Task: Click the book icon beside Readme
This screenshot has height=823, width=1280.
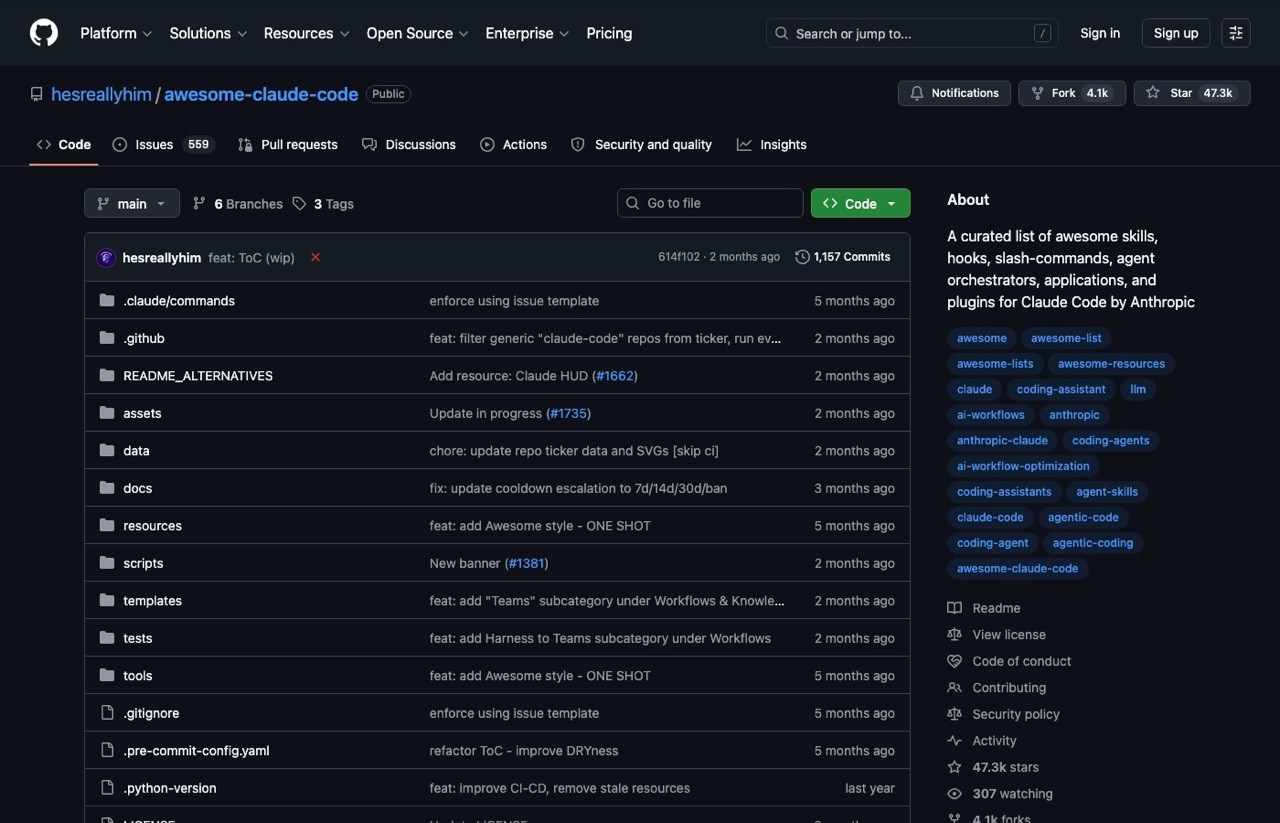Action: tap(954, 608)
